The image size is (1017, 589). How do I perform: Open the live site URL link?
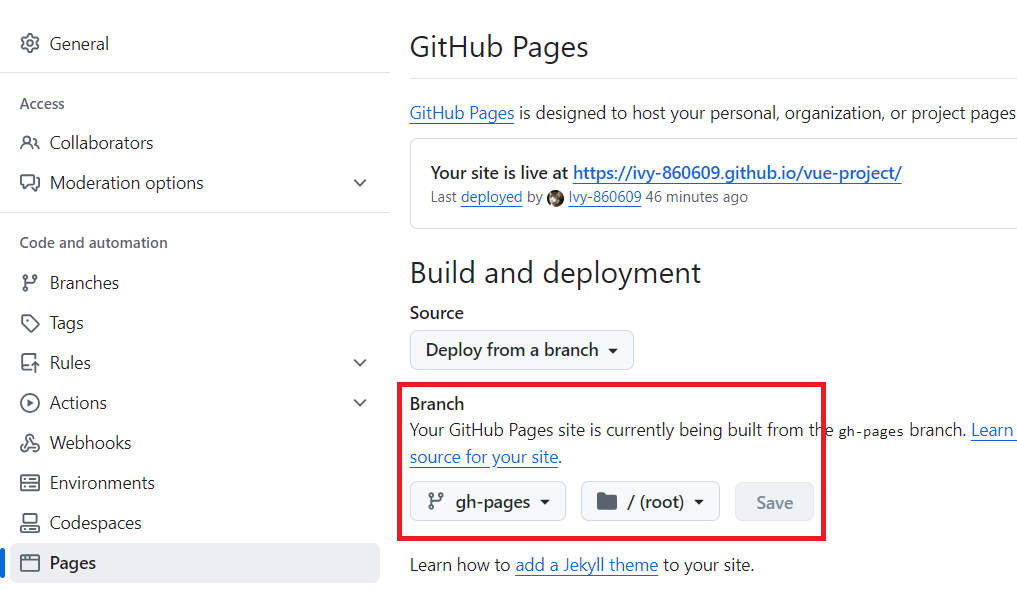tap(737, 173)
